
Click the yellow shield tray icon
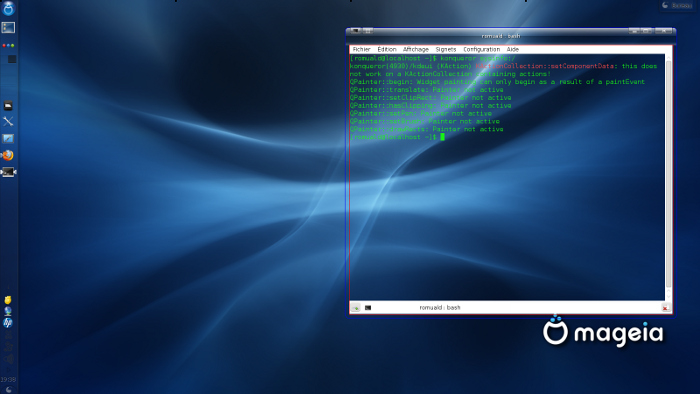click(x=8, y=300)
